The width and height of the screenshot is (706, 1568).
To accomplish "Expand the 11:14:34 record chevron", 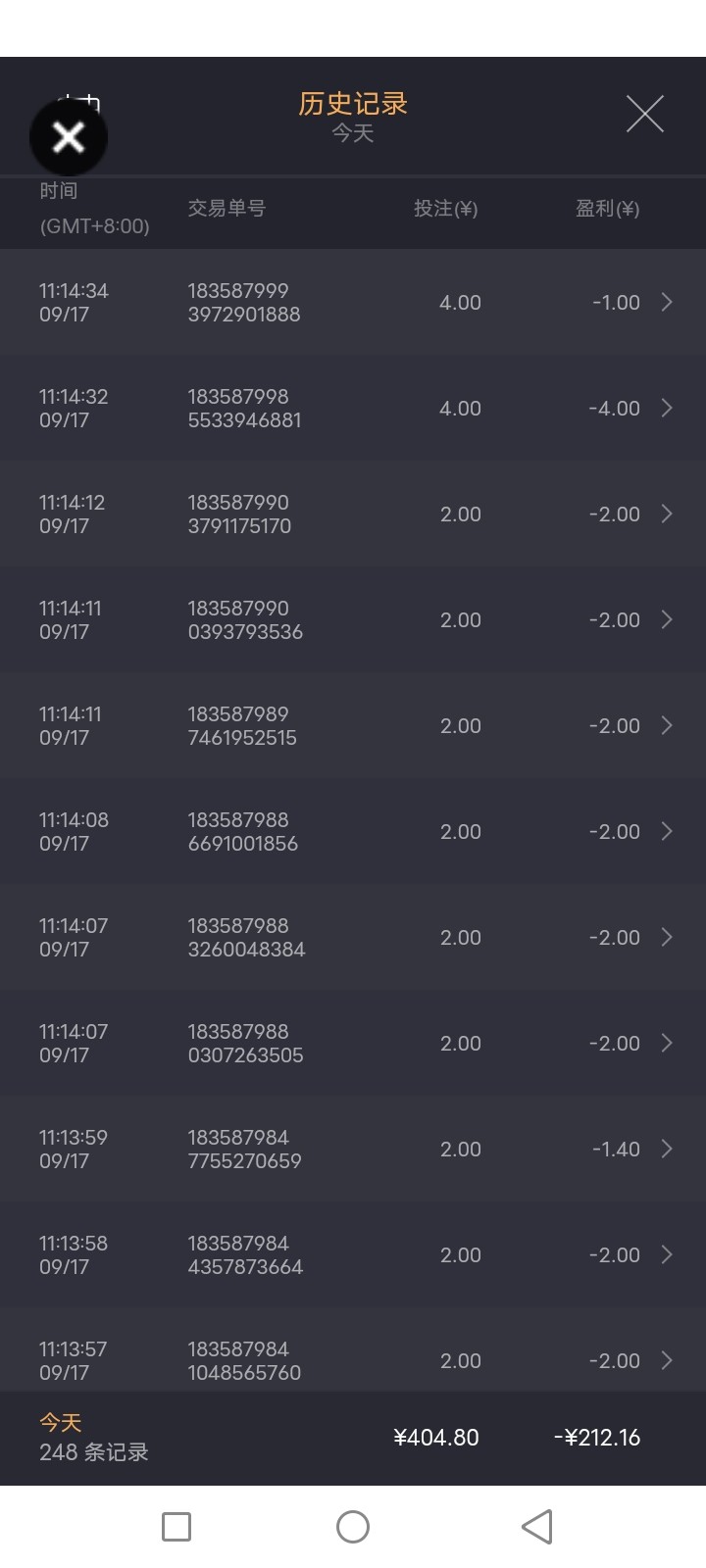I will click(x=667, y=302).
